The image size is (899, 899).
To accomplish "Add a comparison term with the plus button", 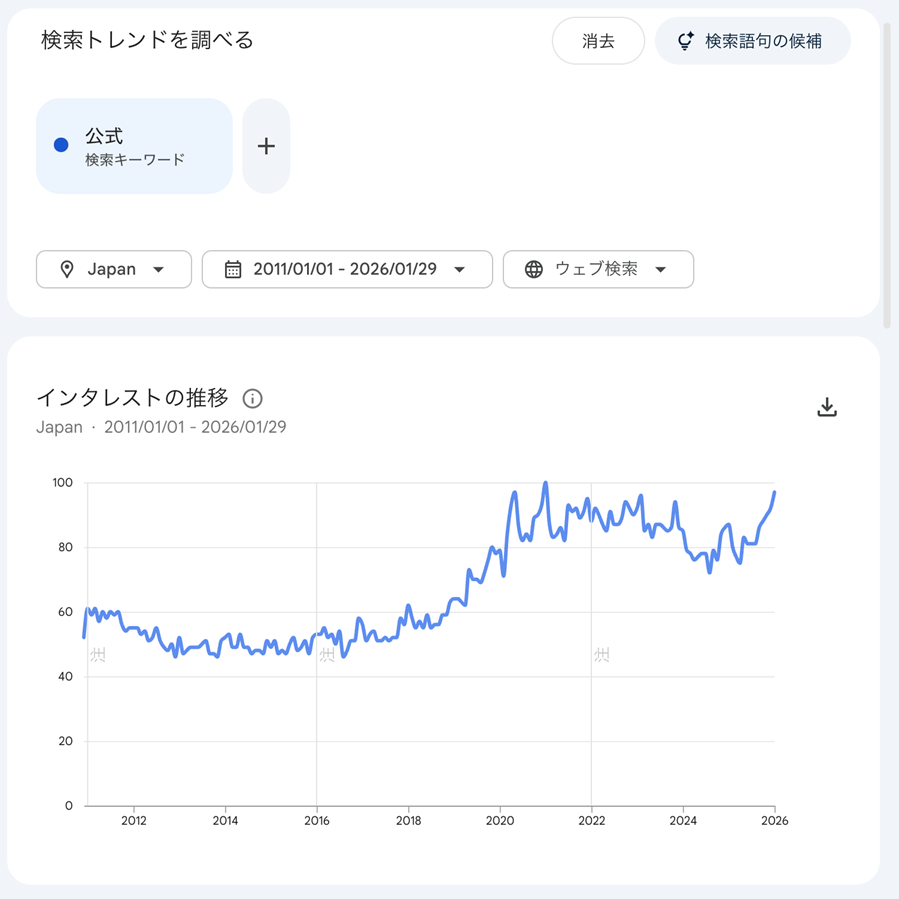I will click(266, 146).
